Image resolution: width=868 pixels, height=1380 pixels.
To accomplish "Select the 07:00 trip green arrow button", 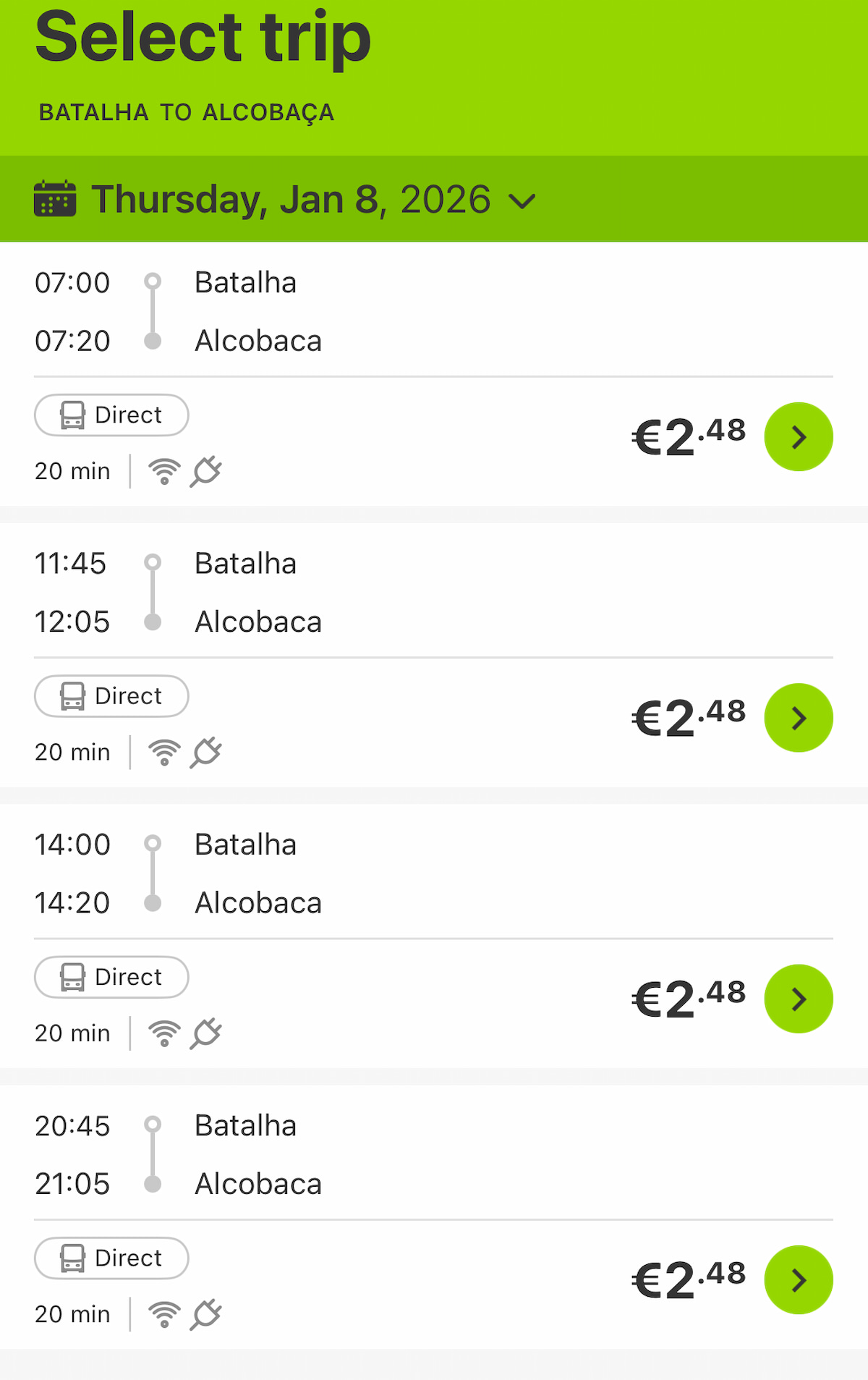I will (x=799, y=437).
